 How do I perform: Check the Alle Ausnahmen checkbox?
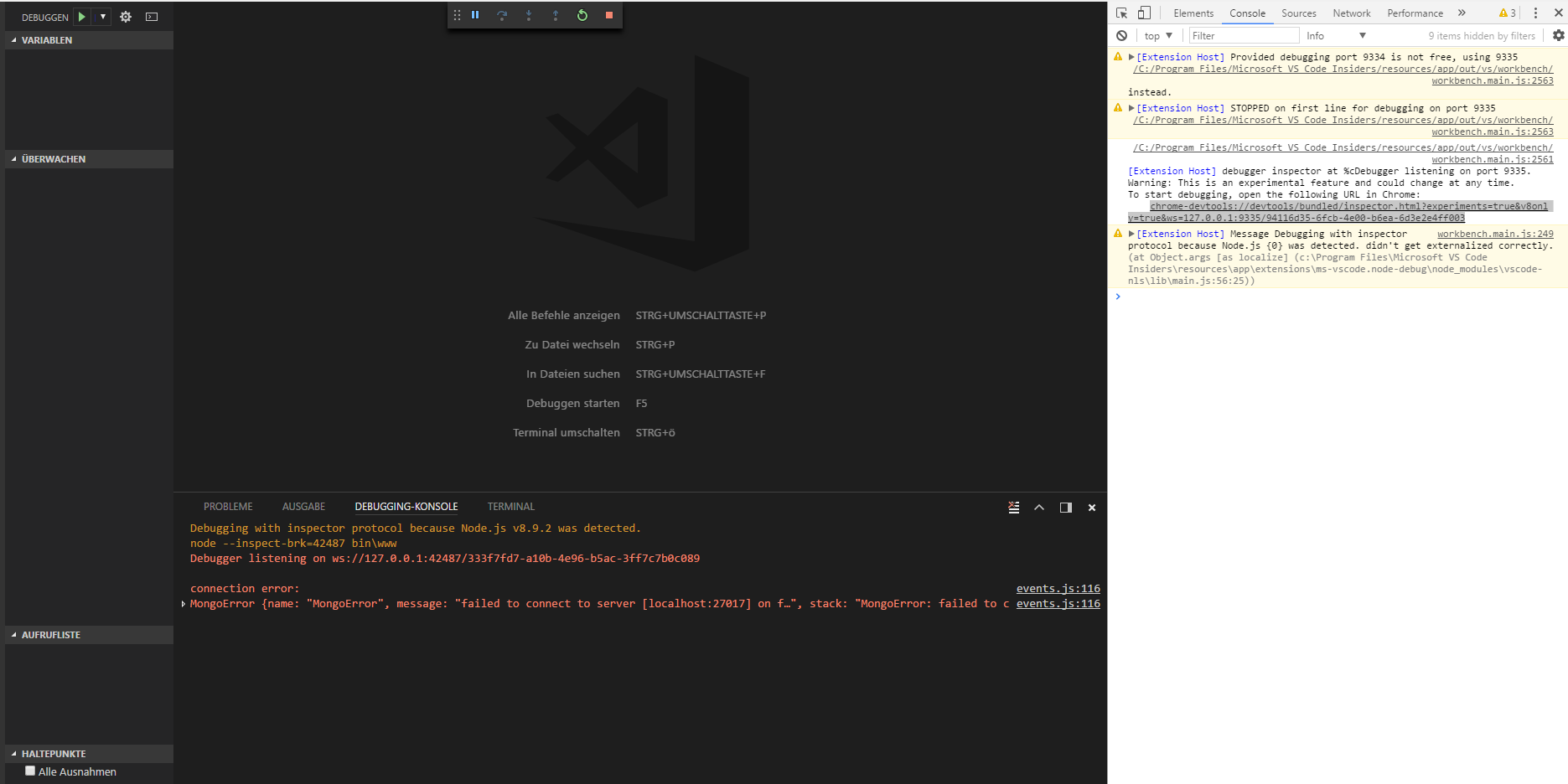(x=29, y=770)
